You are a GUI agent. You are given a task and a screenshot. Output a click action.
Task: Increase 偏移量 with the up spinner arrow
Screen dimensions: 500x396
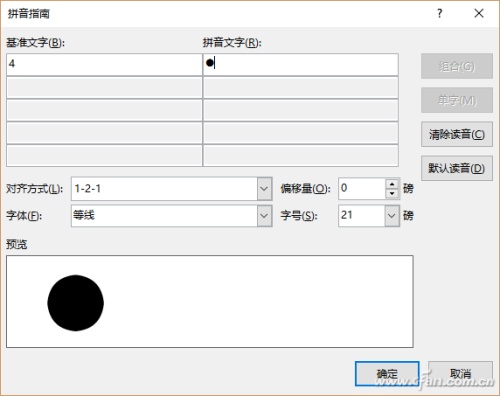point(392,184)
